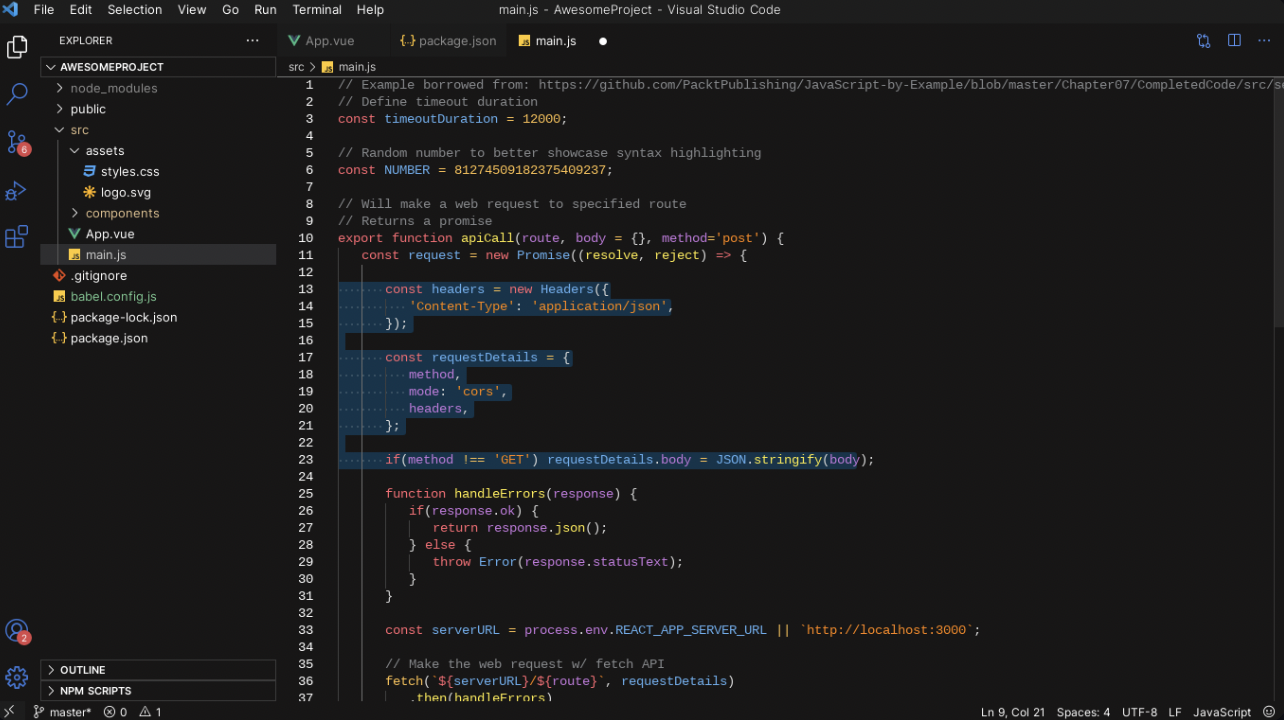Open logo.svg file
Image resolution: width=1284 pixels, height=720 pixels.
pyautogui.click(x=158, y=192)
